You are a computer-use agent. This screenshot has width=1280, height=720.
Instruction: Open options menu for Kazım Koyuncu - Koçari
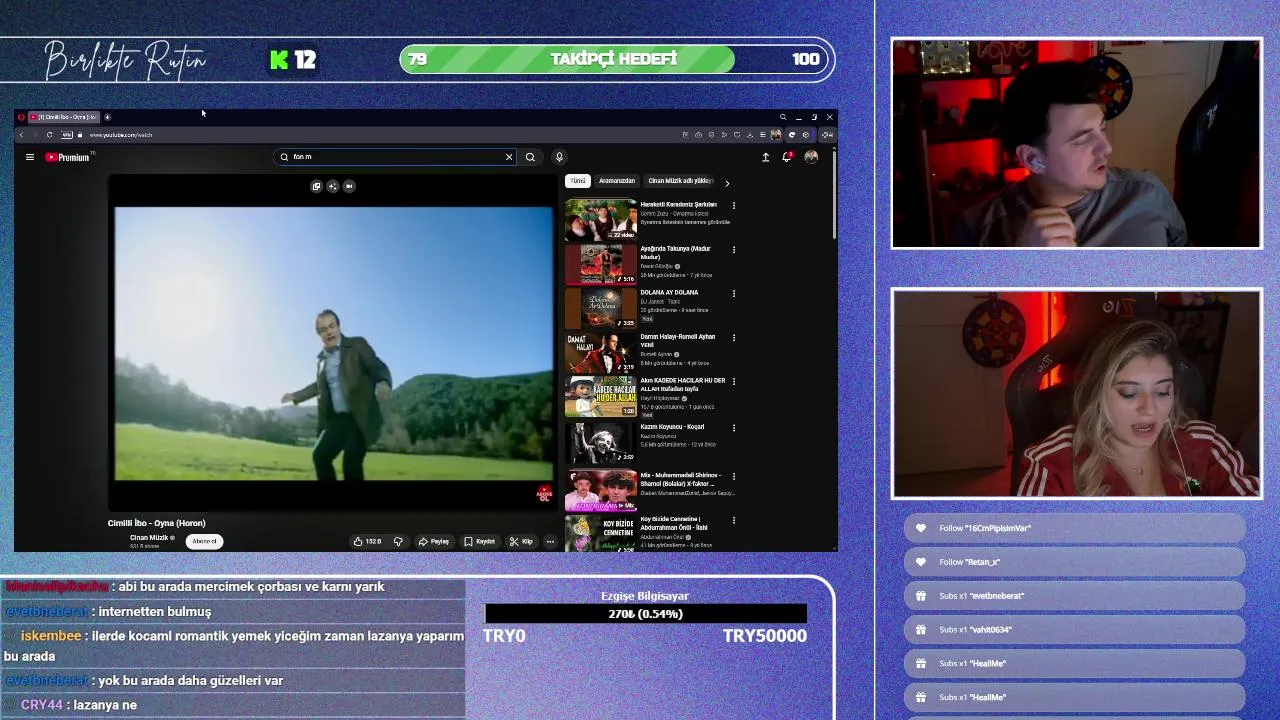point(734,428)
